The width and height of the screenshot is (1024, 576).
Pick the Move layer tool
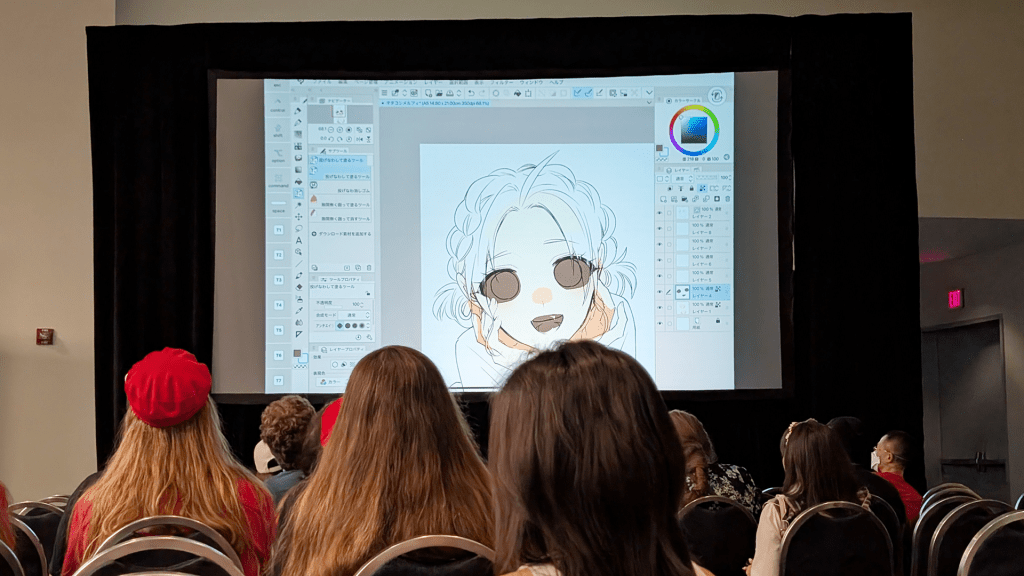299,216
